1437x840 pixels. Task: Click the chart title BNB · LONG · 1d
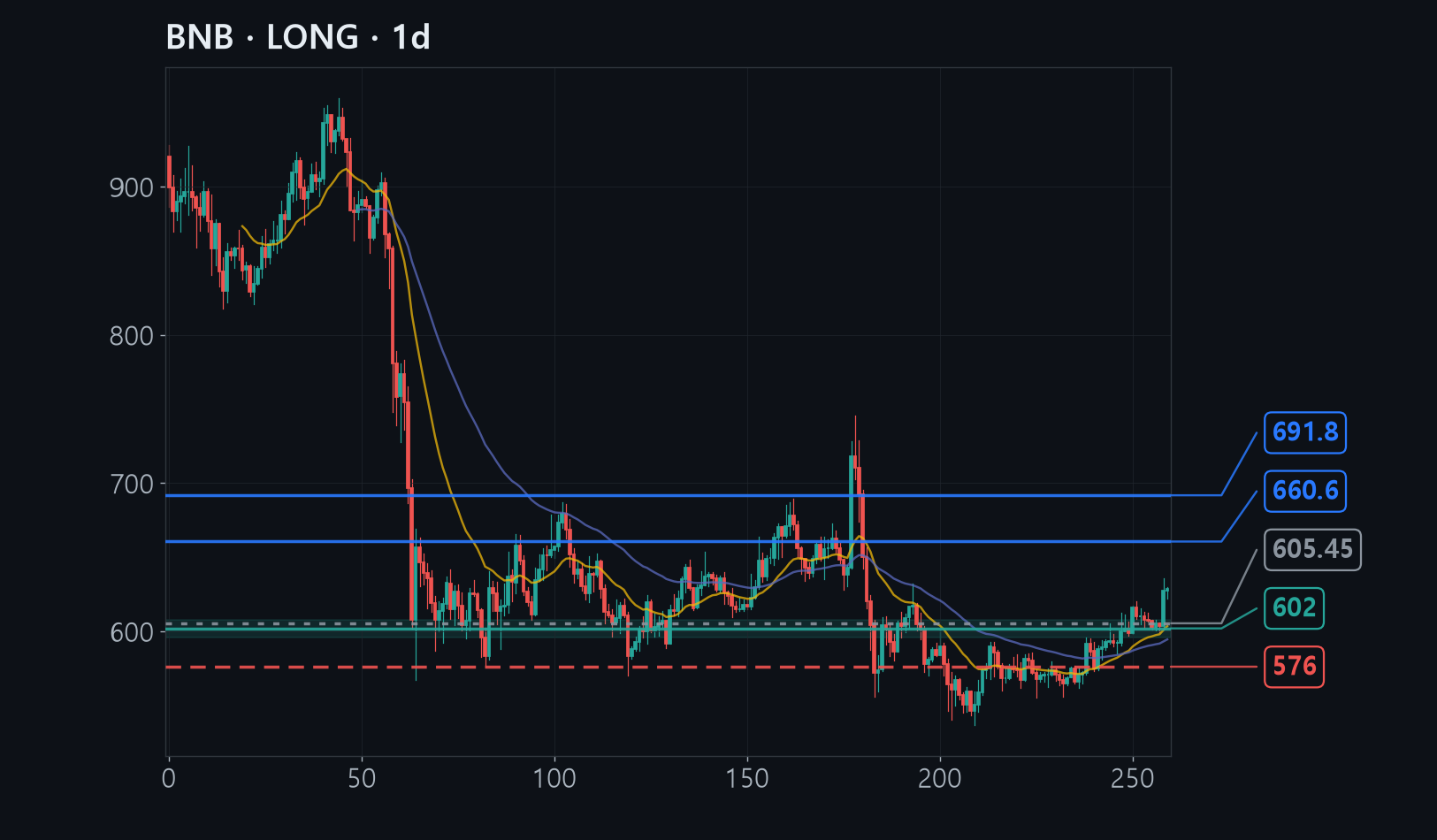pos(298,37)
